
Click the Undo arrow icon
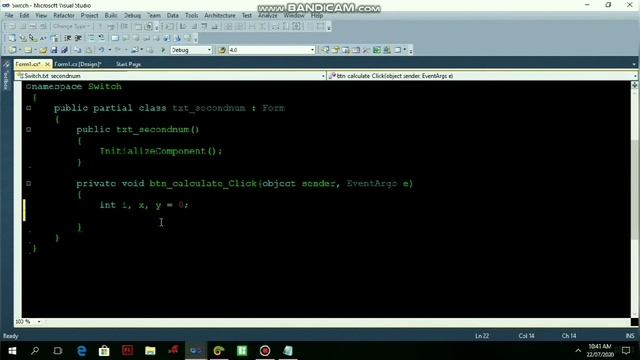coord(101,50)
